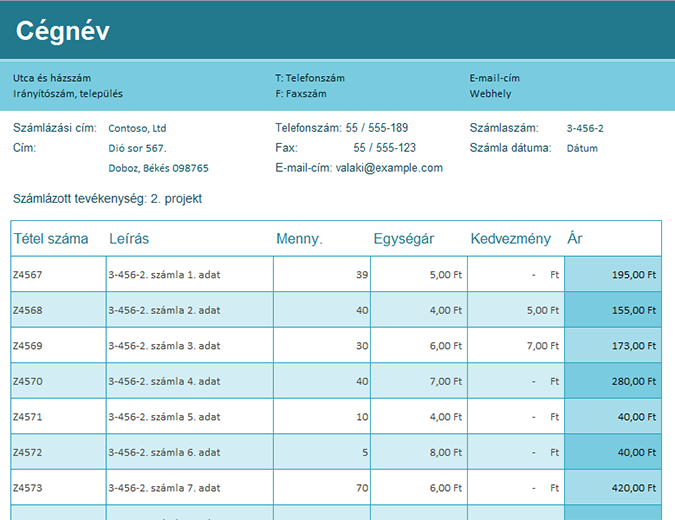Click the 'Egységár' column header
Image resolution: width=675 pixels, height=520 pixels.
tap(404, 238)
